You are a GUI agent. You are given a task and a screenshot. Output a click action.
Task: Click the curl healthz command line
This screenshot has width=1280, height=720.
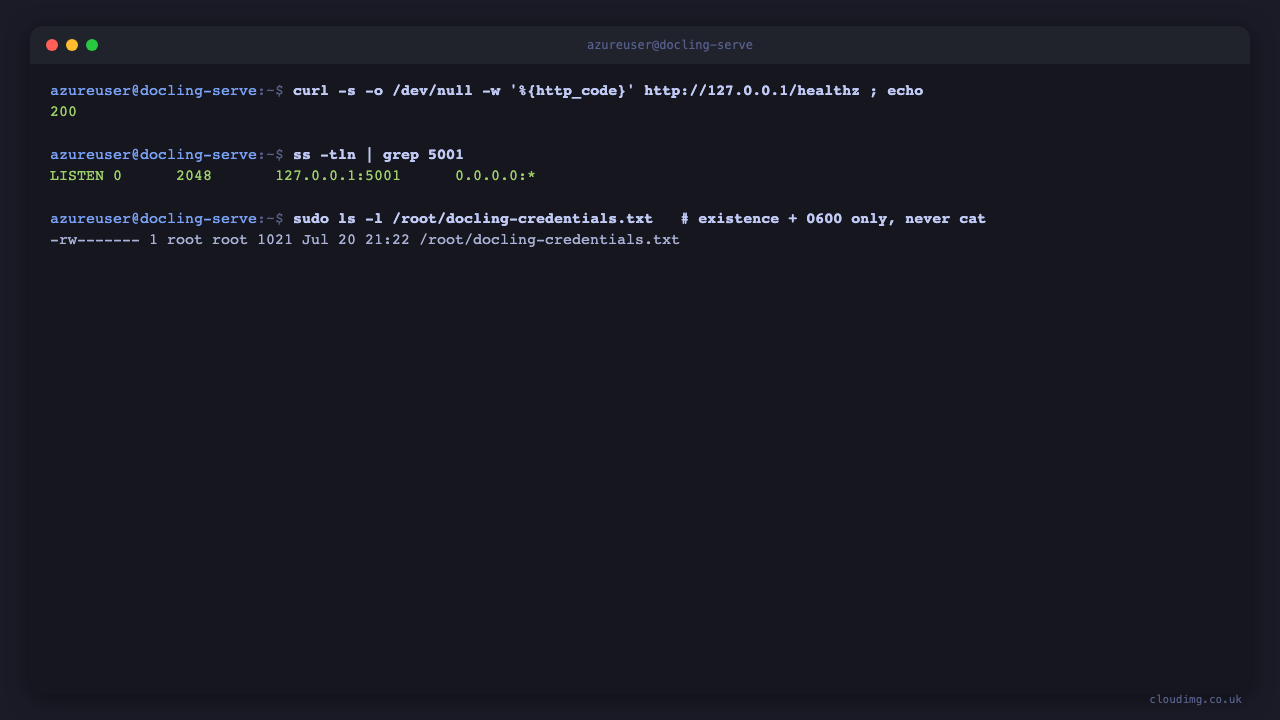608,91
